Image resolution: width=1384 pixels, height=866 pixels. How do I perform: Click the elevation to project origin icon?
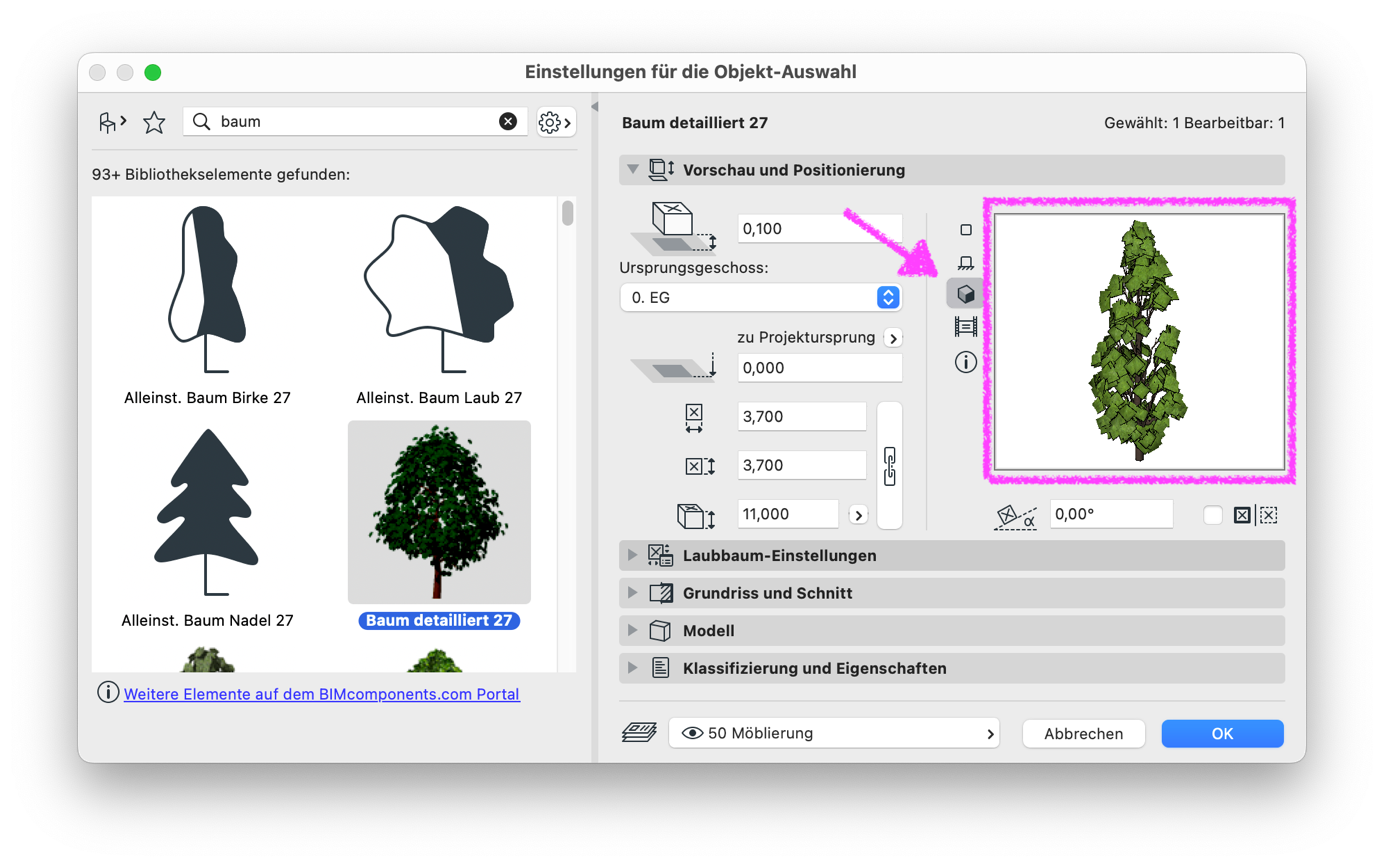(x=674, y=367)
